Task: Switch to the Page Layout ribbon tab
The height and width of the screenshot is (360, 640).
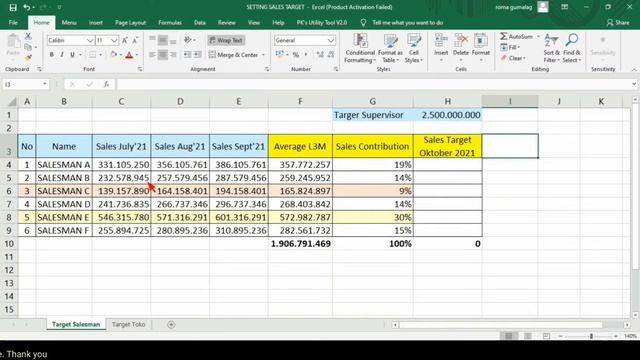Action: pyautogui.click(x=131, y=22)
